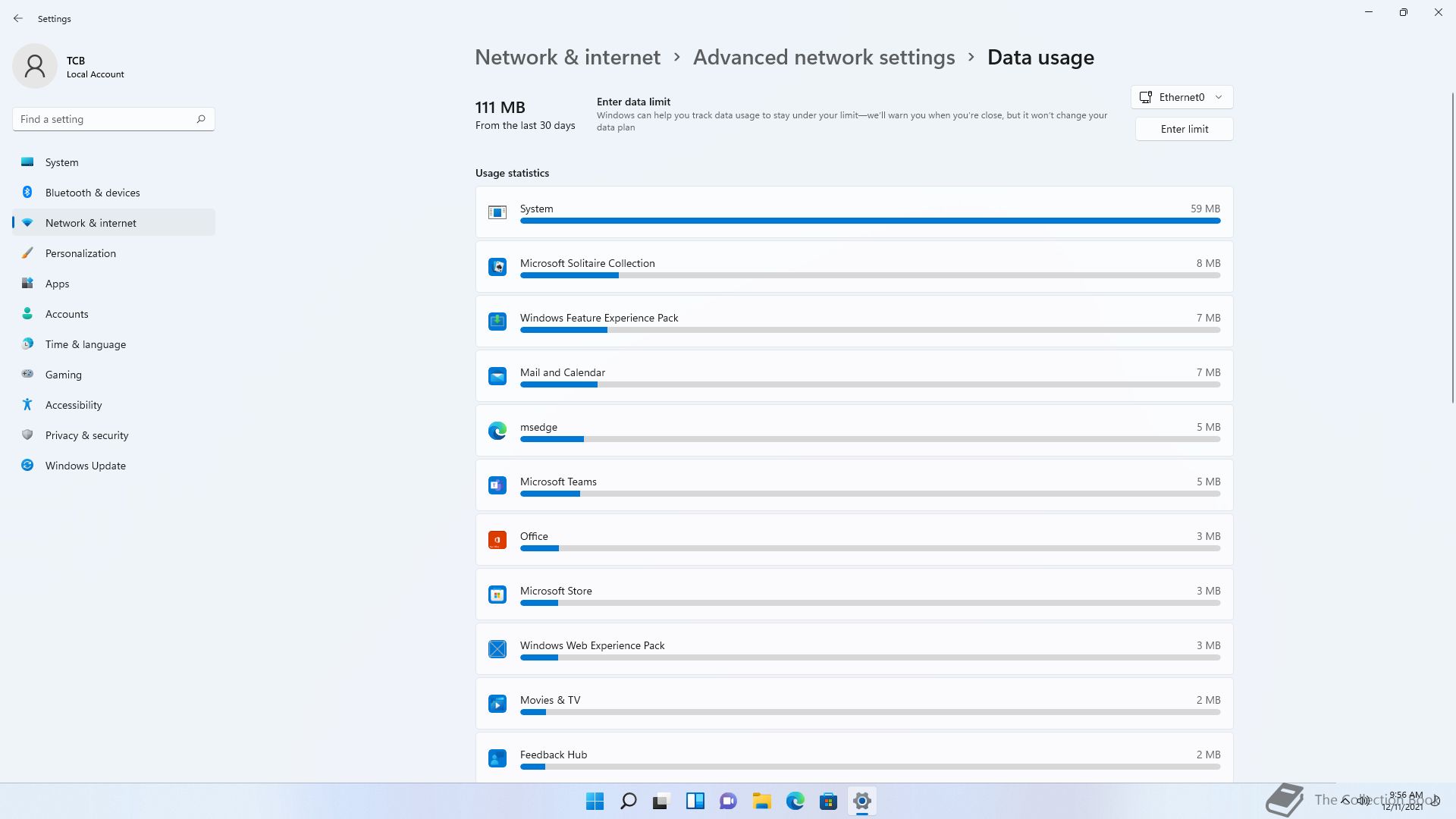Click the msedge usage bar

(870, 439)
